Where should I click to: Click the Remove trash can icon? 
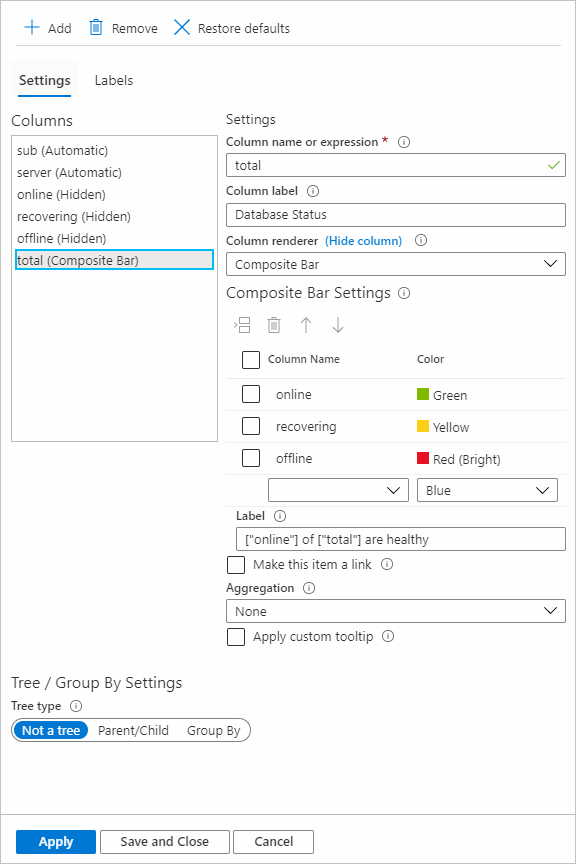pos(96,27)
